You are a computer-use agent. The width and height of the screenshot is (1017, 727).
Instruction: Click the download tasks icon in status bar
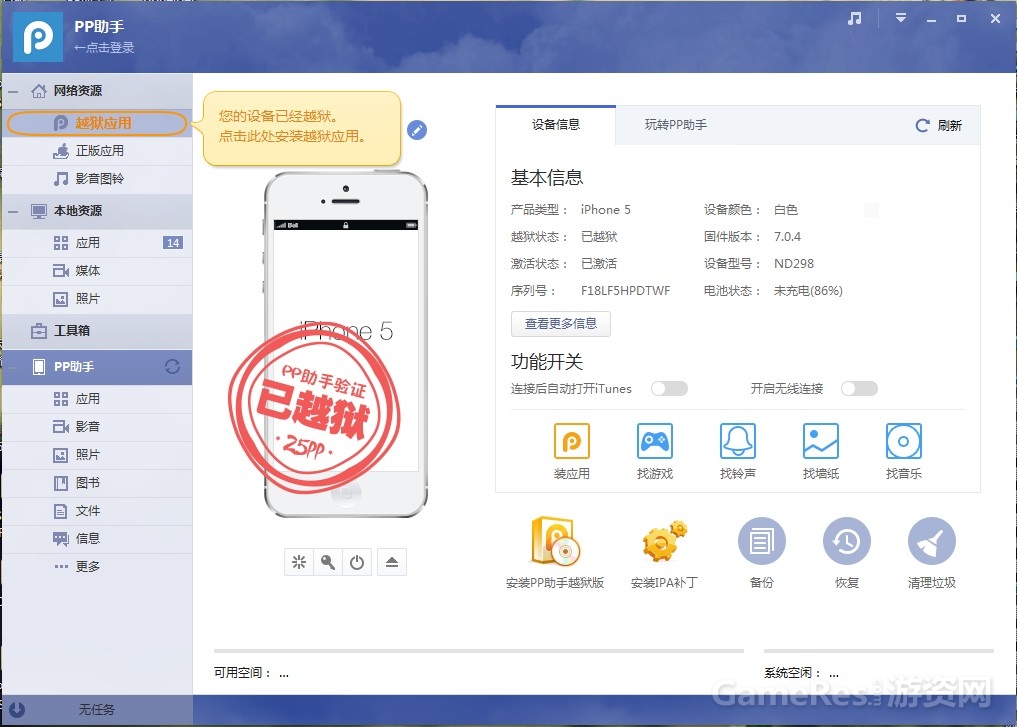point(17,710)
